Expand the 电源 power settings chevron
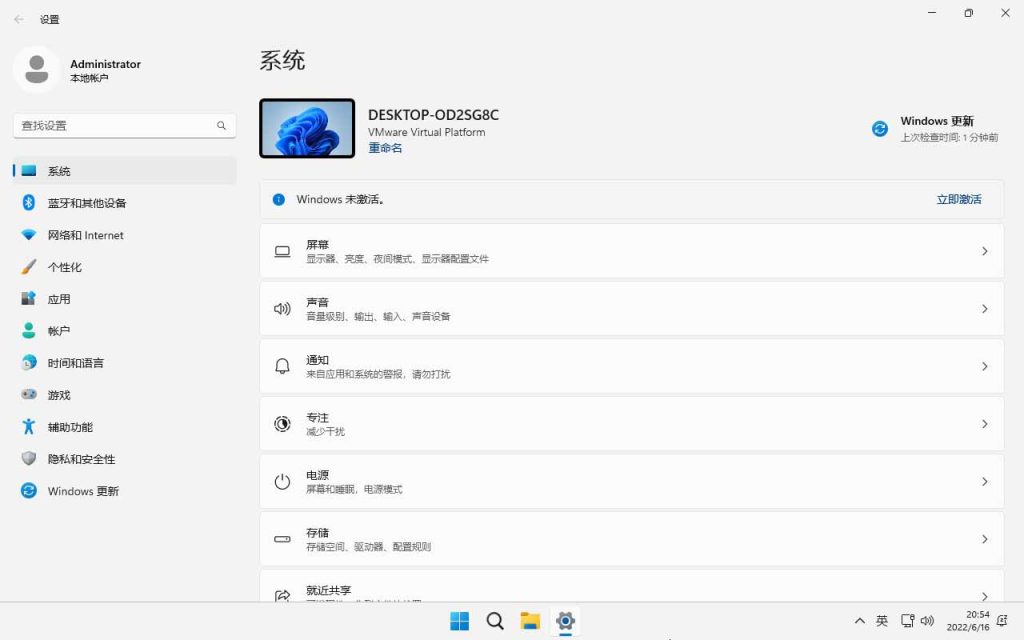The image size is (1024, 640). click(984, 482)
